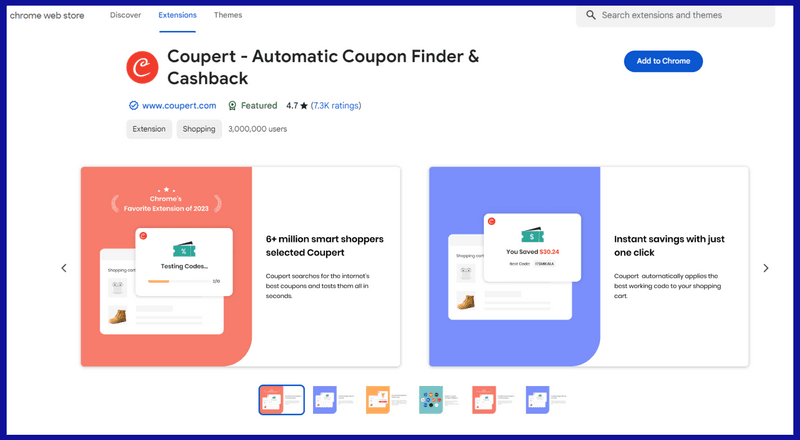
Task: Click the chrome web store logo
Action: (47, 16)
